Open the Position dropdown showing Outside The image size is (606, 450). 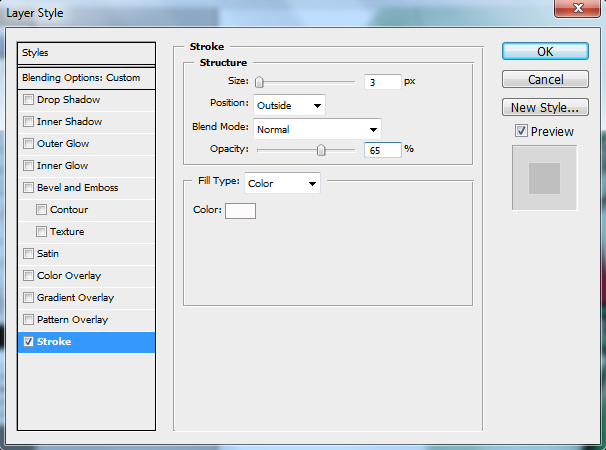click(289, 105)
